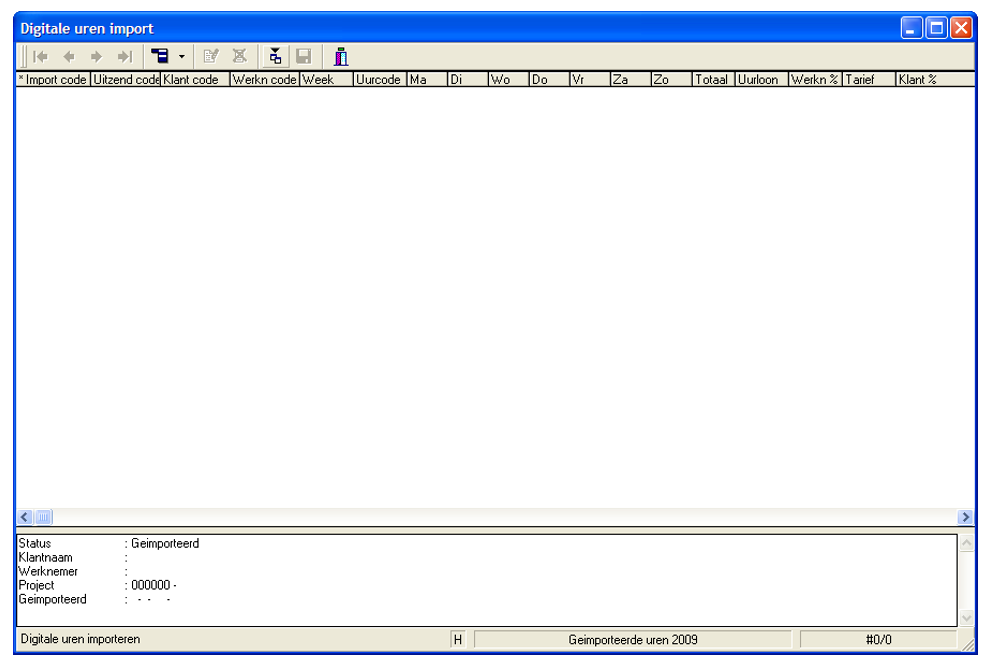The image size is (987, 663).
Task: Click the right horizontal scrollbar arrow
Action: (x=966, y=517)
